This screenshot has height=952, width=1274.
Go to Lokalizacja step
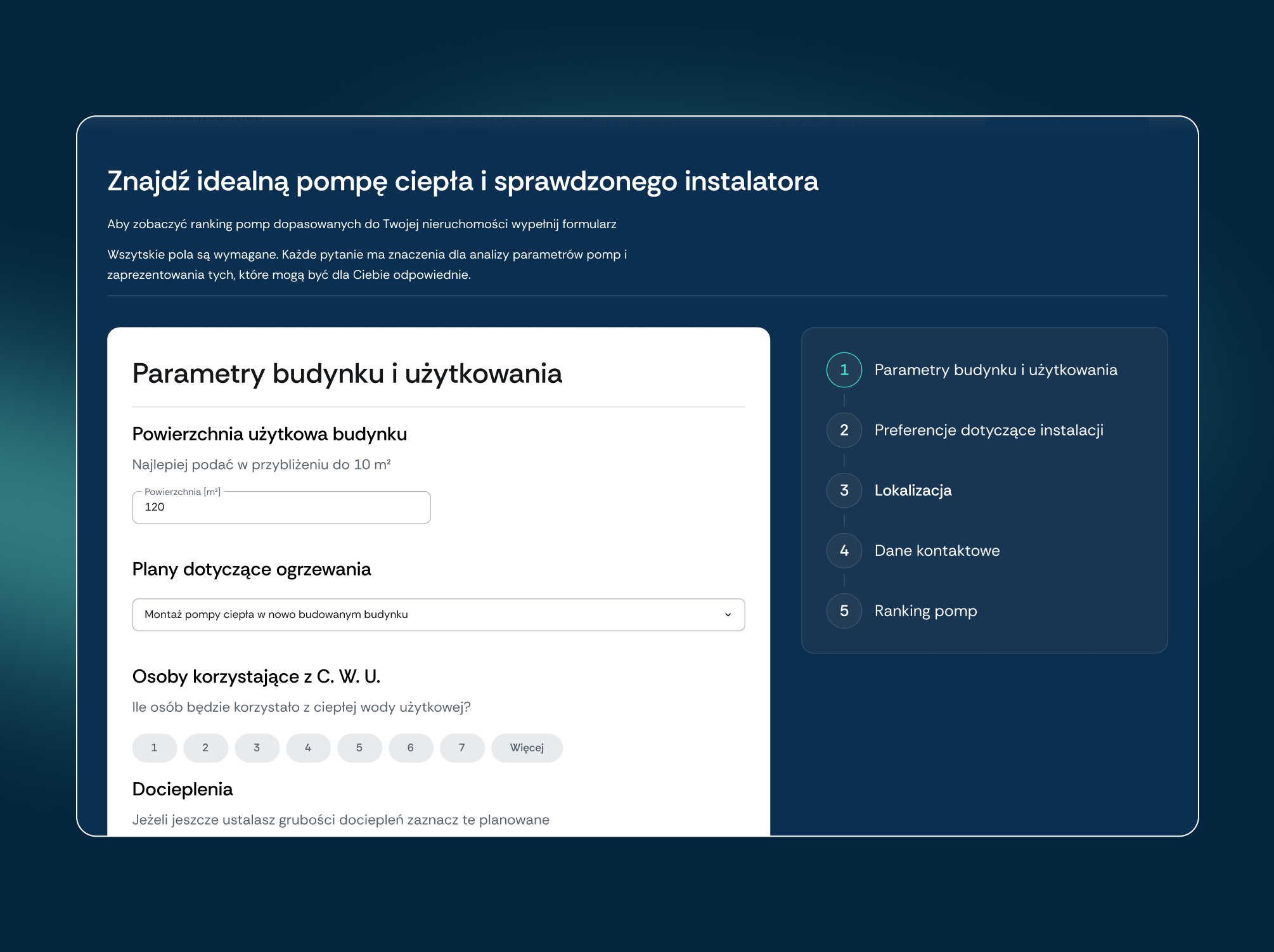pos(913,491)
